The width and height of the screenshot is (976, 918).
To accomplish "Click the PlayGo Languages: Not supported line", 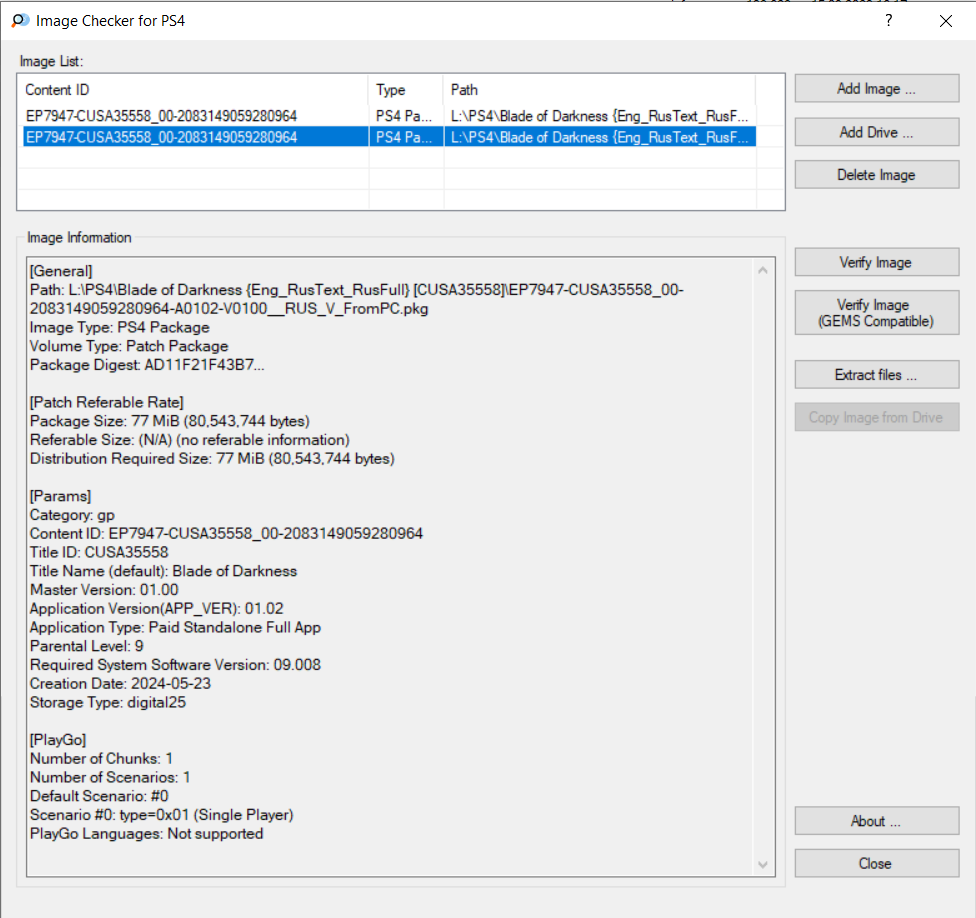I will [146, 833].
